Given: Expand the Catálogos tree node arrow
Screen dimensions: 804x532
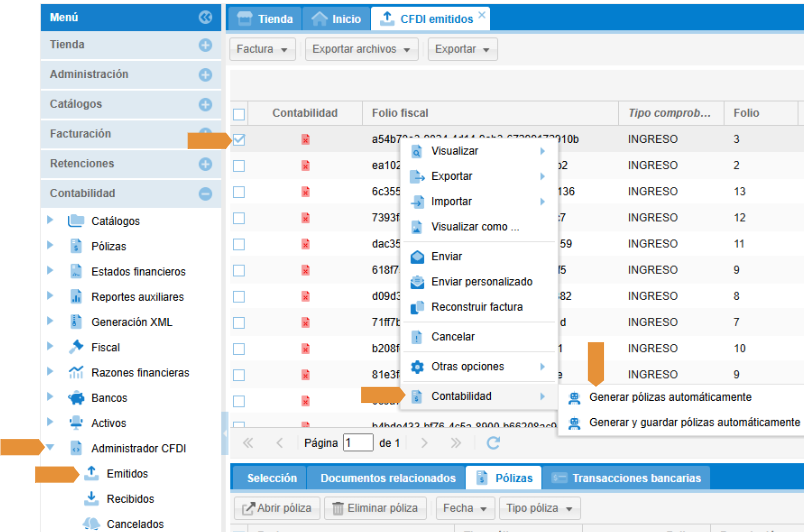Looking at the screenshot, I should (51, 221).
